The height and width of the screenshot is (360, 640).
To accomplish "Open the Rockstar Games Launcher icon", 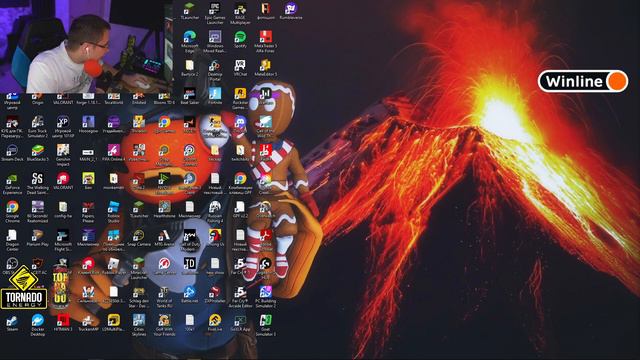I will (240, 98).
